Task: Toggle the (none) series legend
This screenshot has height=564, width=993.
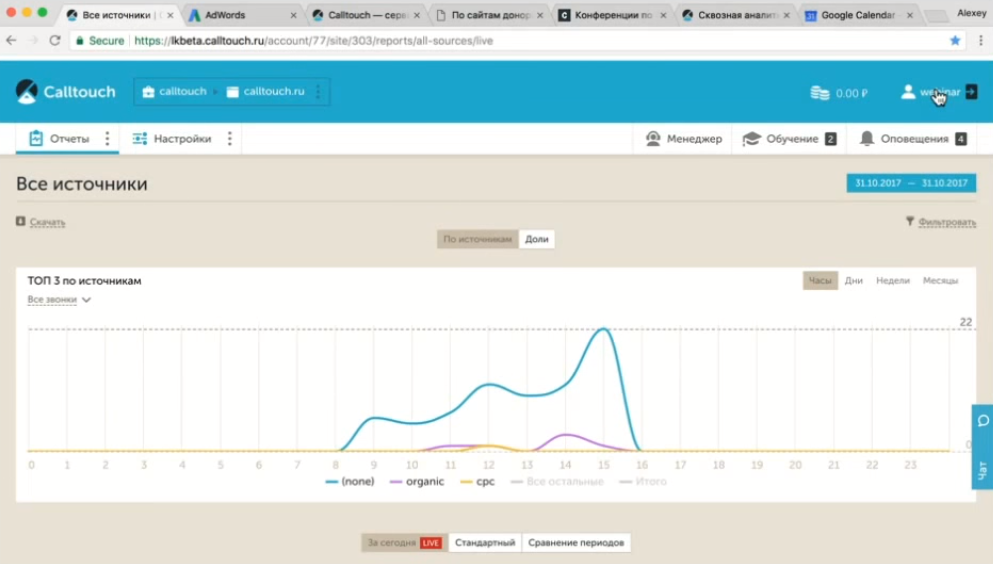Action: pos(350,482)
